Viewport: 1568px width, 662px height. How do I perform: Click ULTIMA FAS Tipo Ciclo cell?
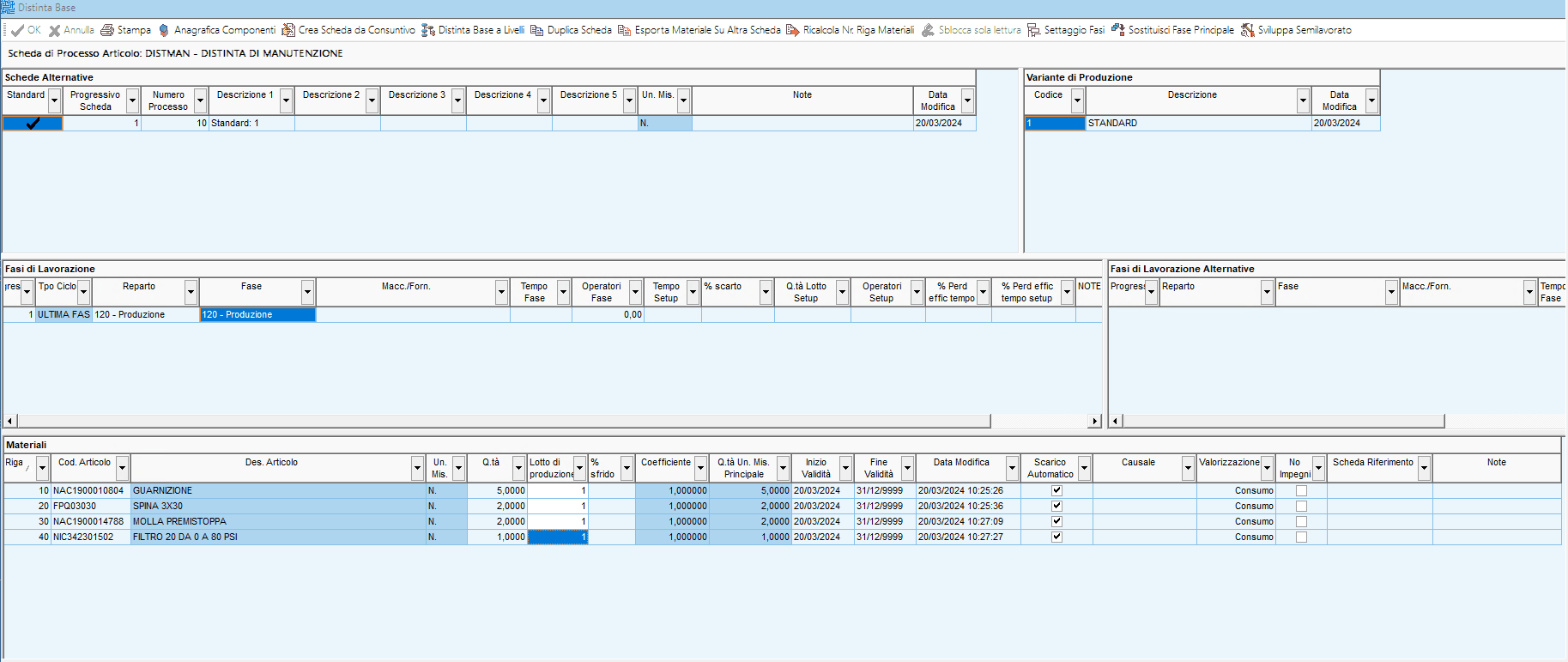point(64,314)
